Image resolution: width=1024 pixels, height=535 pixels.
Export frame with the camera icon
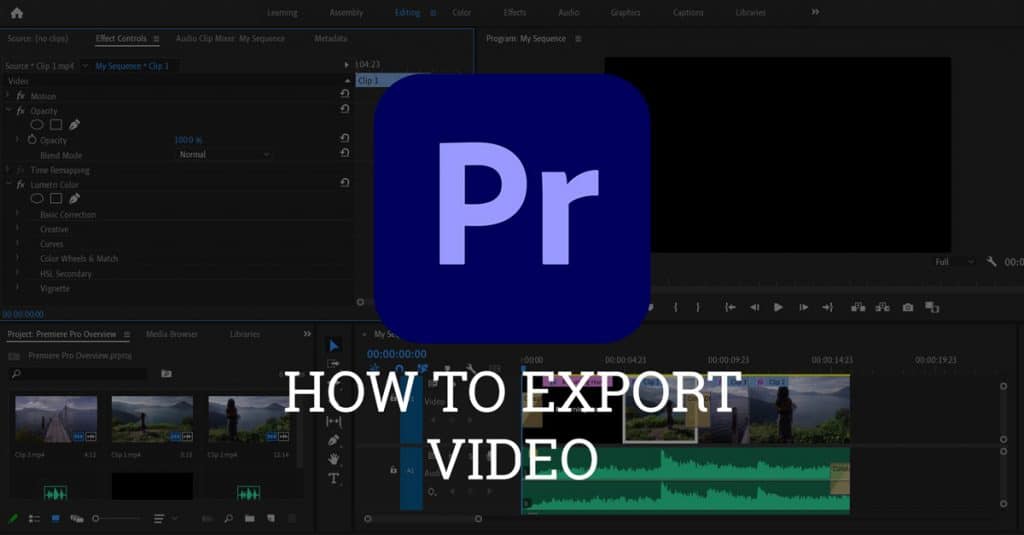tap(908, 307)
